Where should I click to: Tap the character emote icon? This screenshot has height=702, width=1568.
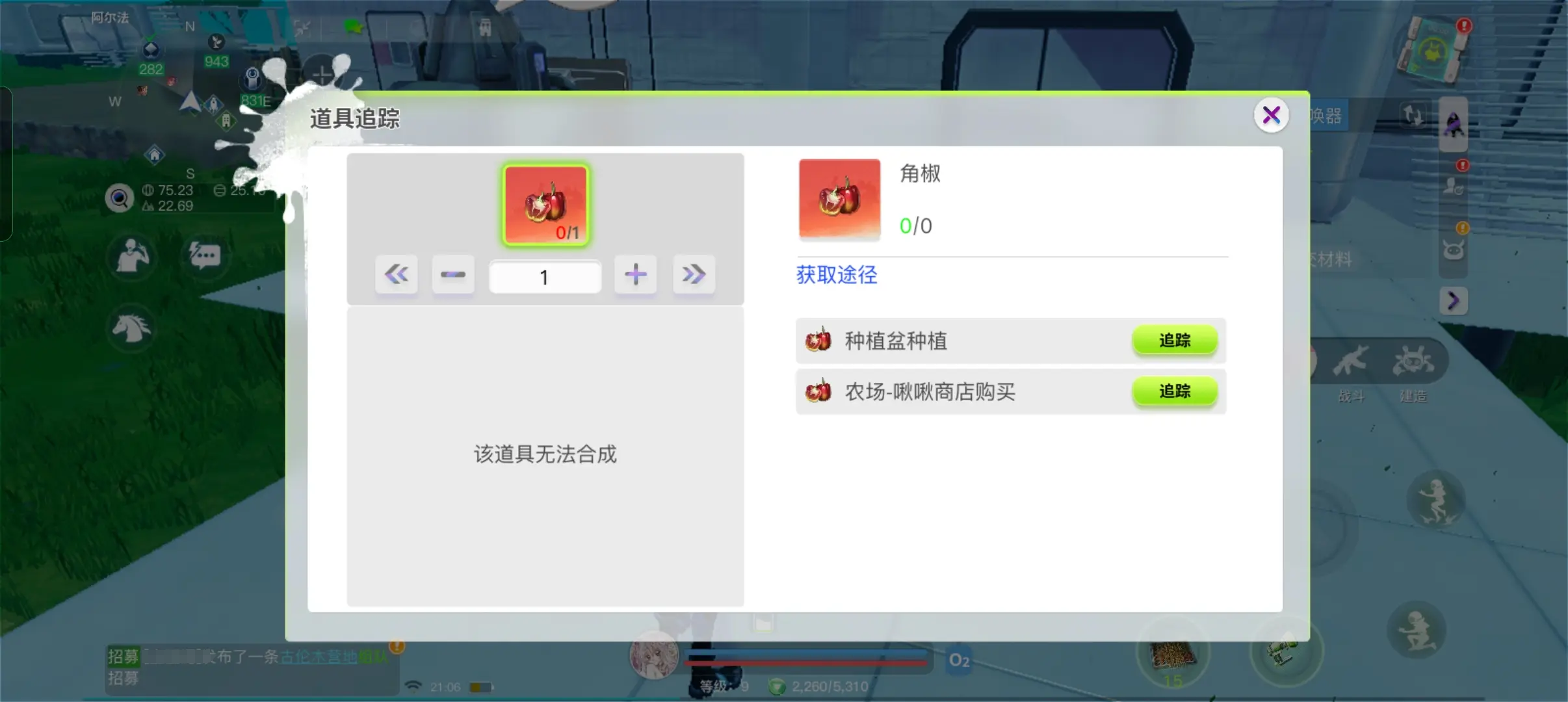tap(132, 255)
